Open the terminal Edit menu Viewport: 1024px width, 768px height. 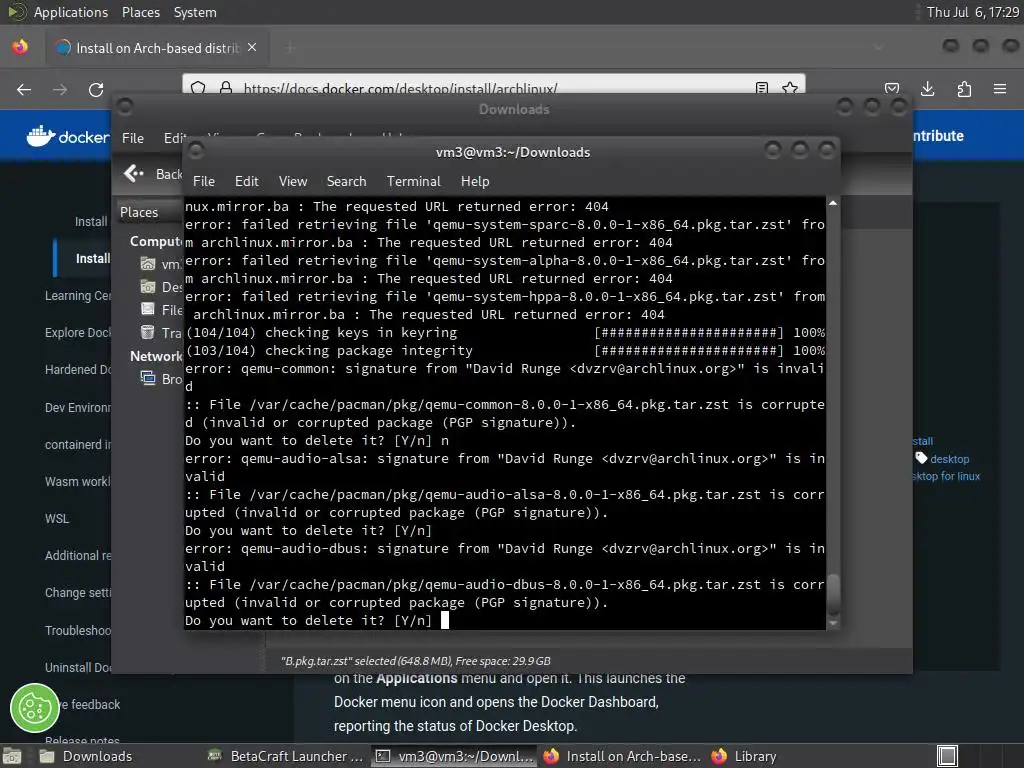click(246, 181)
